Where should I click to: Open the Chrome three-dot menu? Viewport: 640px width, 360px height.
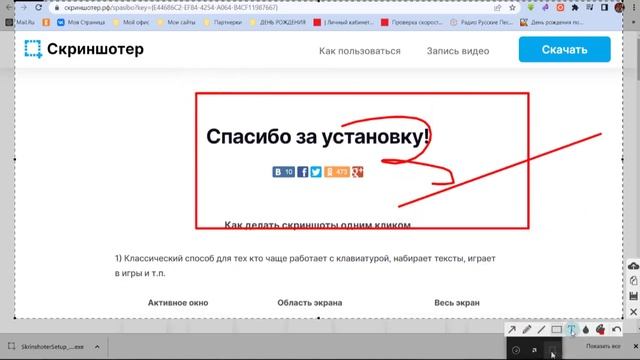(634, 8)
